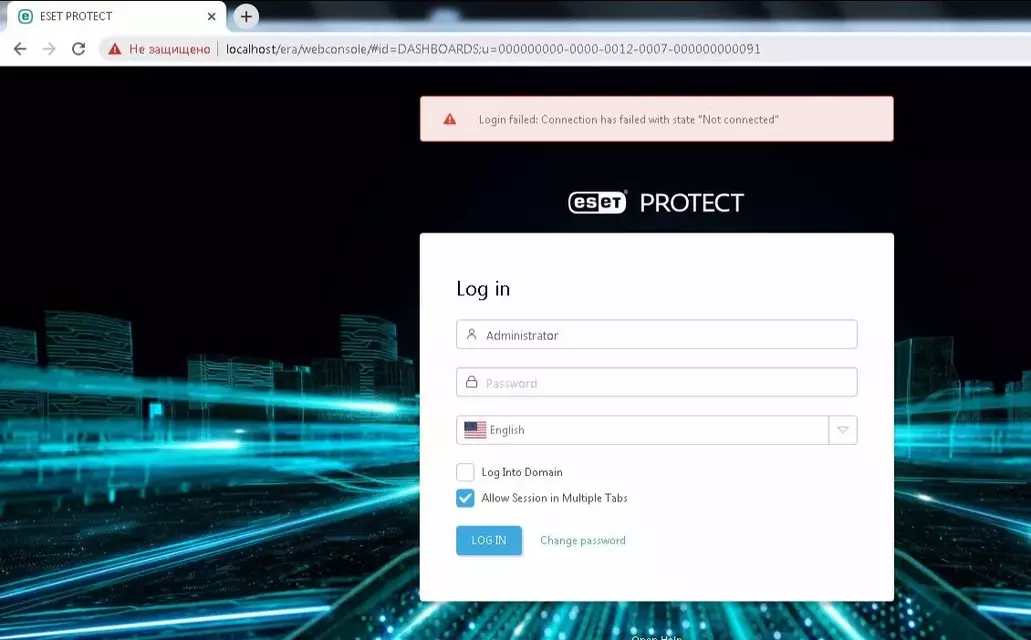Click the US flag icon in the language selector

point(475,430)
